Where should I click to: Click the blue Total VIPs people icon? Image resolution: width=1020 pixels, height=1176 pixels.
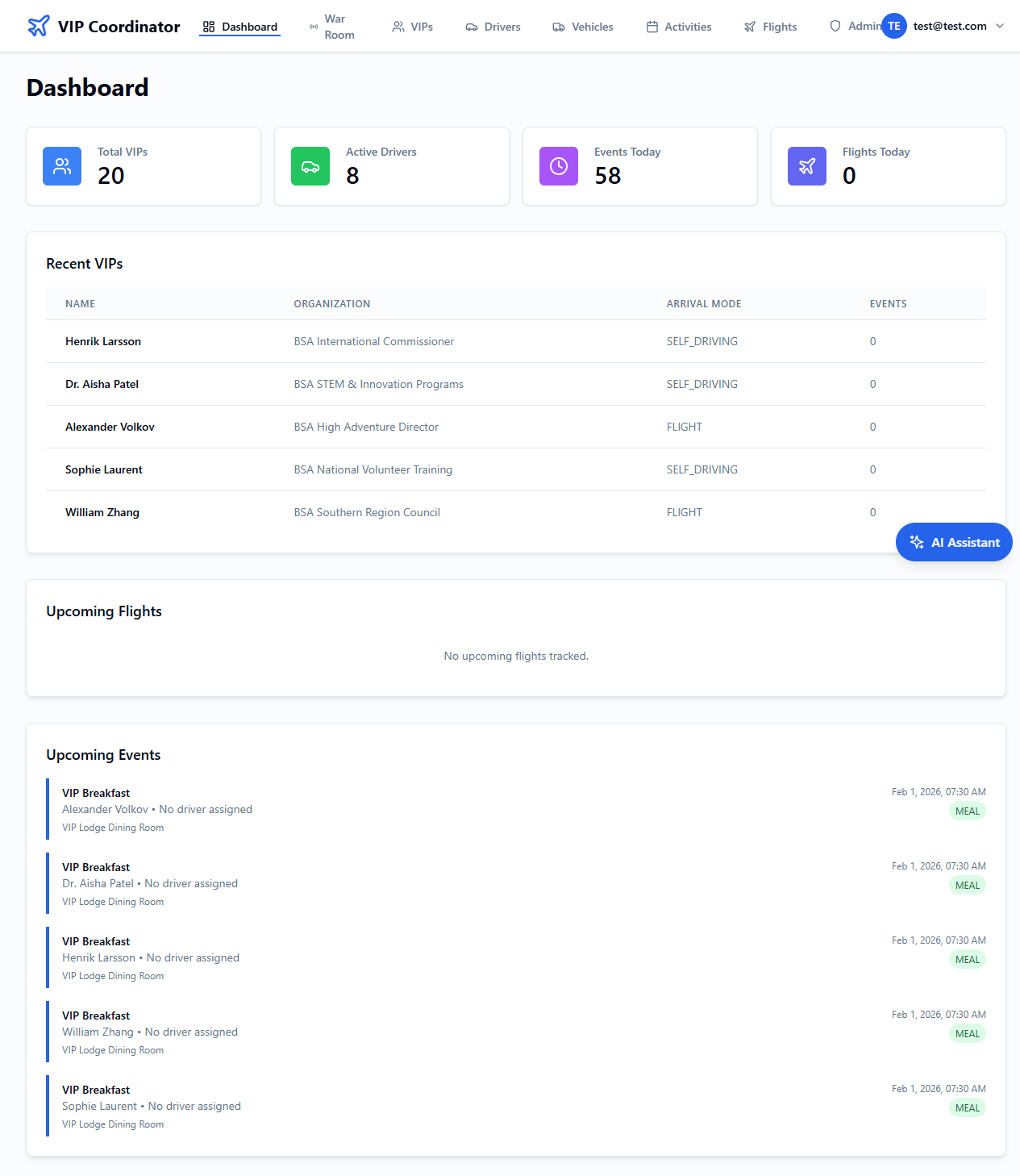pyautogui.click(x=62, y=166)
